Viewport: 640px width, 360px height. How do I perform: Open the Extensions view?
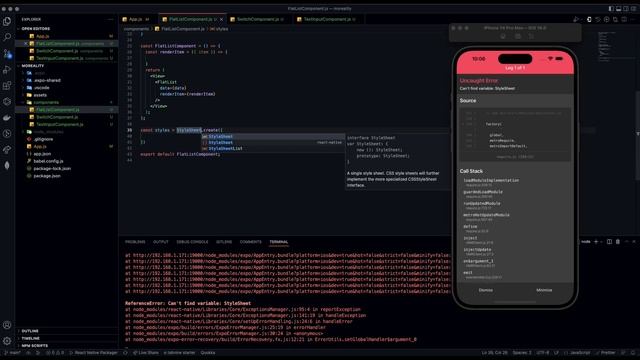(7, 86)
